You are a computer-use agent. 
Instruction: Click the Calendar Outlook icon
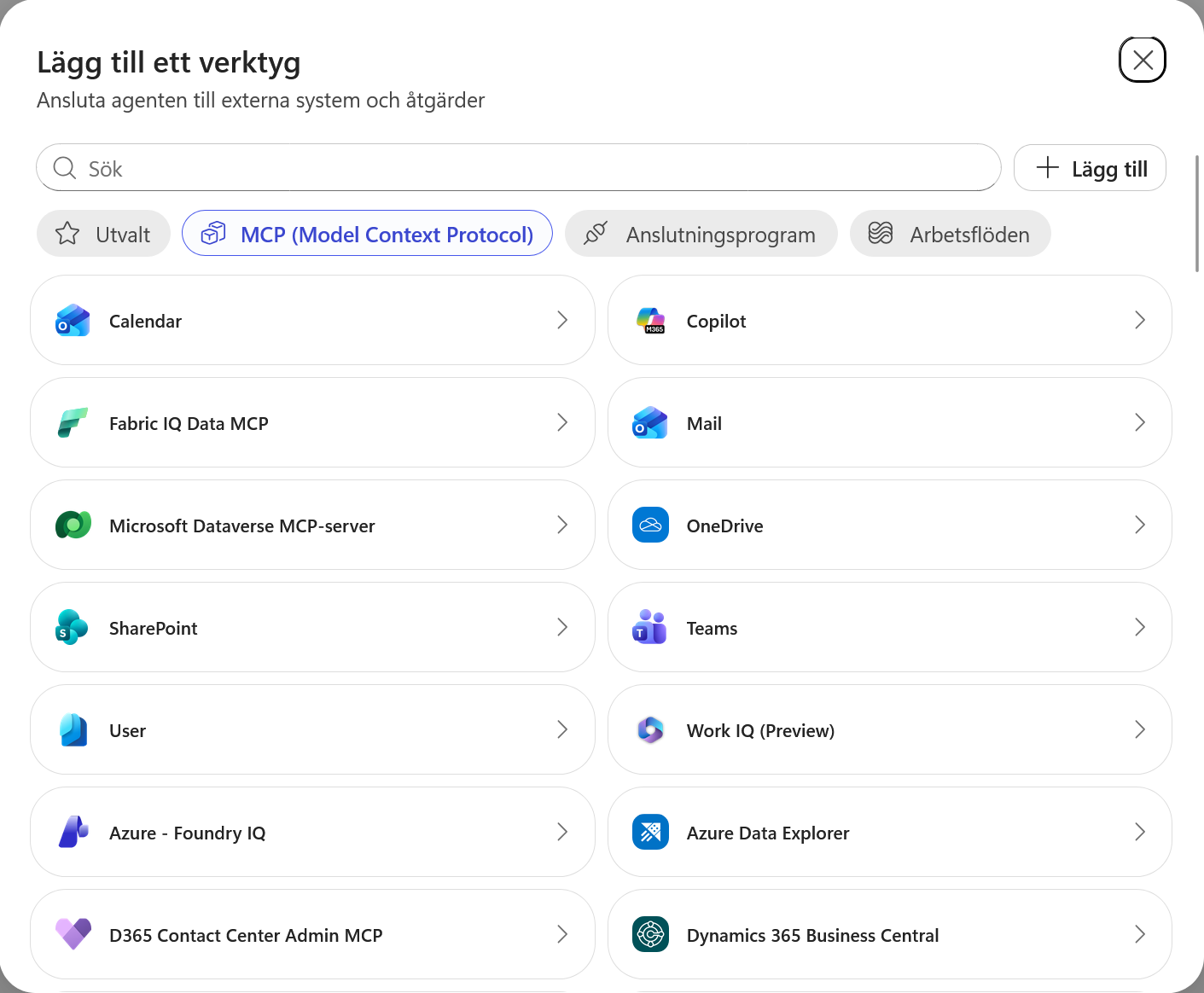73,321
